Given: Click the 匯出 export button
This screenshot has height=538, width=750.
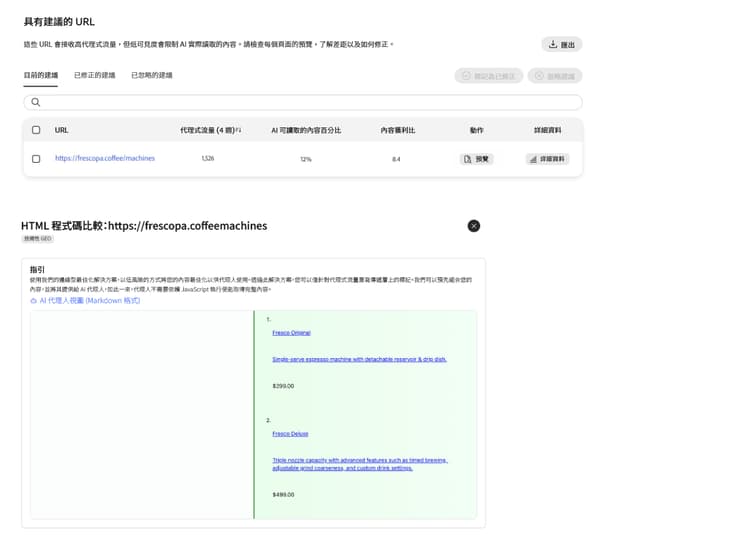Looking at the screenshot, I should click(562, 44).
